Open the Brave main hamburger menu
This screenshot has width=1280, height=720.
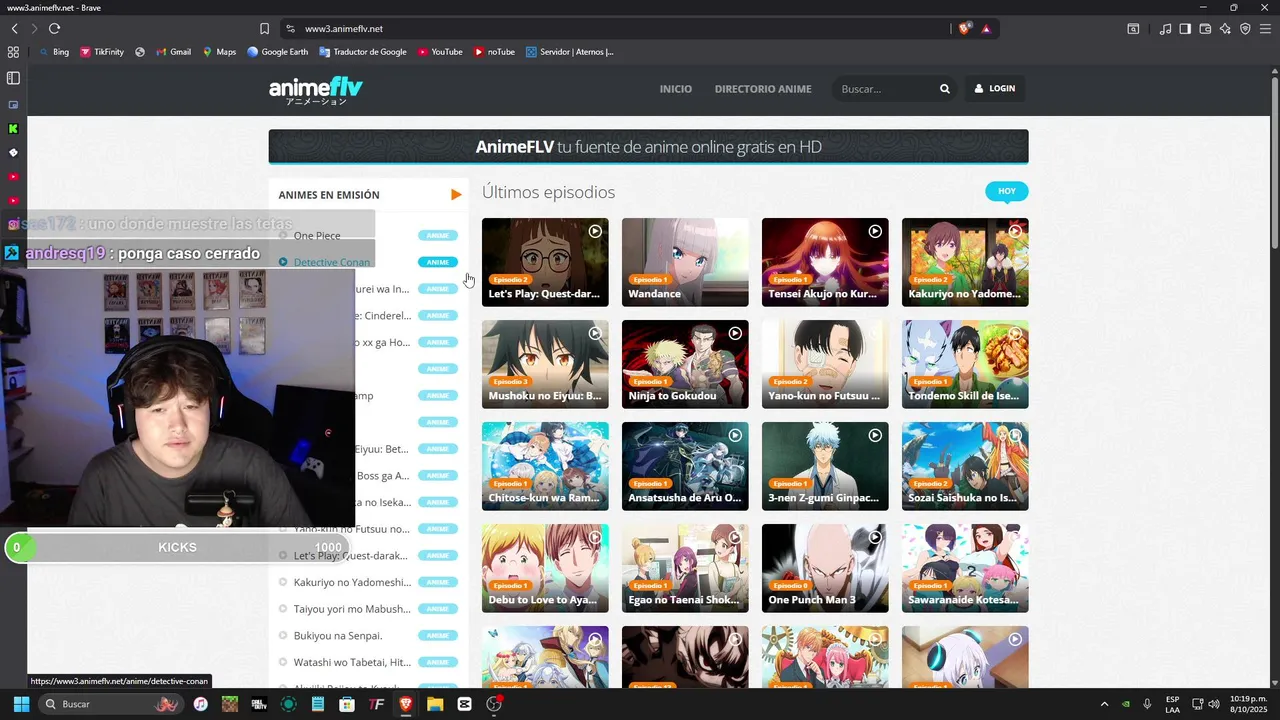coord(1266,29)
